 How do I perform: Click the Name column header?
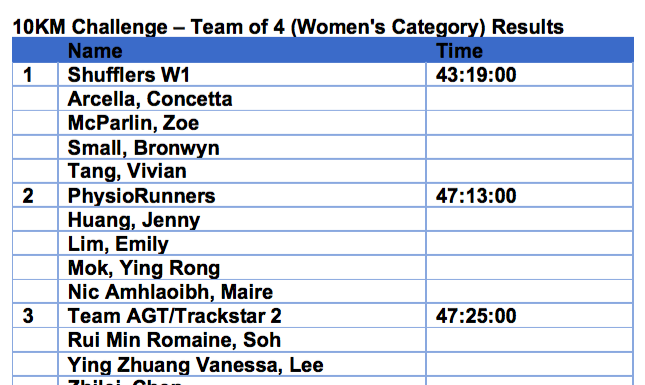point(95,51)
